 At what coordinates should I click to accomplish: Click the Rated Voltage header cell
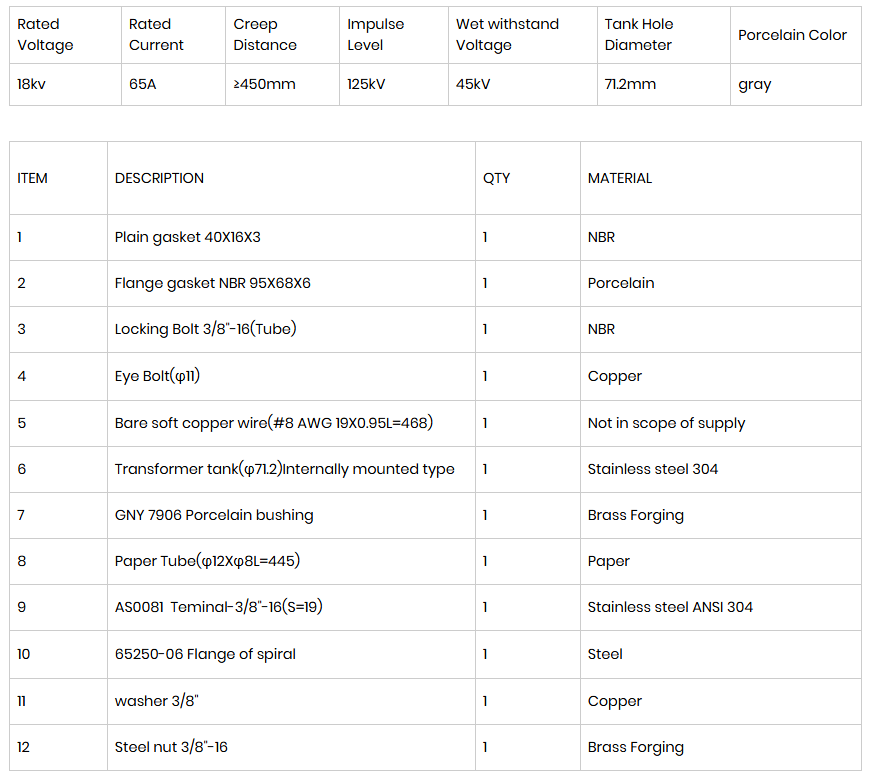(65, 34)
